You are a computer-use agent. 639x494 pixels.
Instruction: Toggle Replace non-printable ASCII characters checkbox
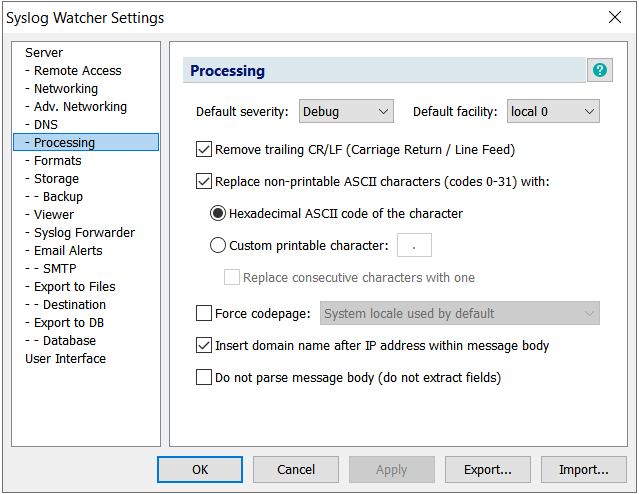pyautogui.click(x=204, y=181)
